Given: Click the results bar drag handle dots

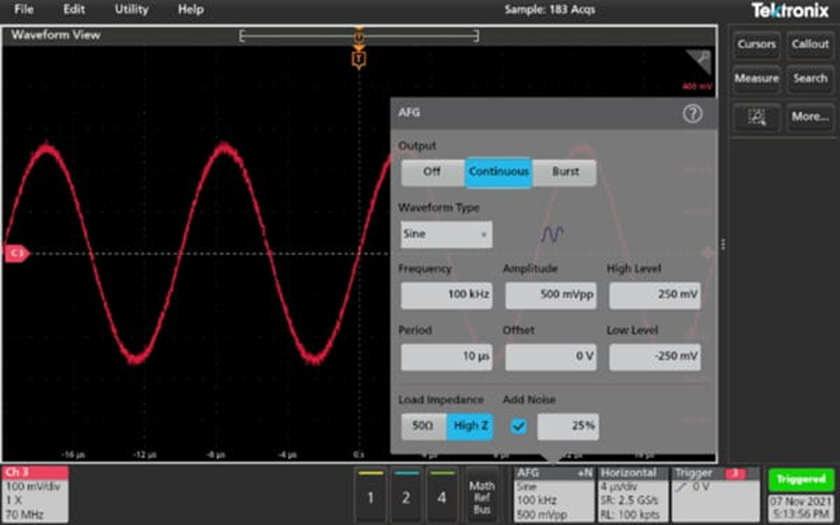Looking at the screenshot, I should [x=723, y=244].
